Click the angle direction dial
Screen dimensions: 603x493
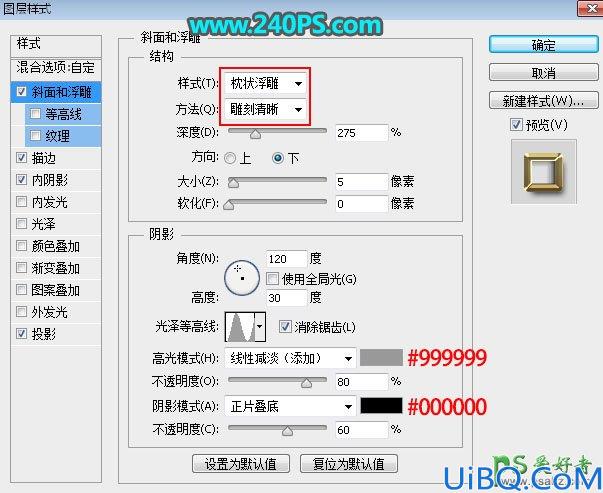pos(242,278)
